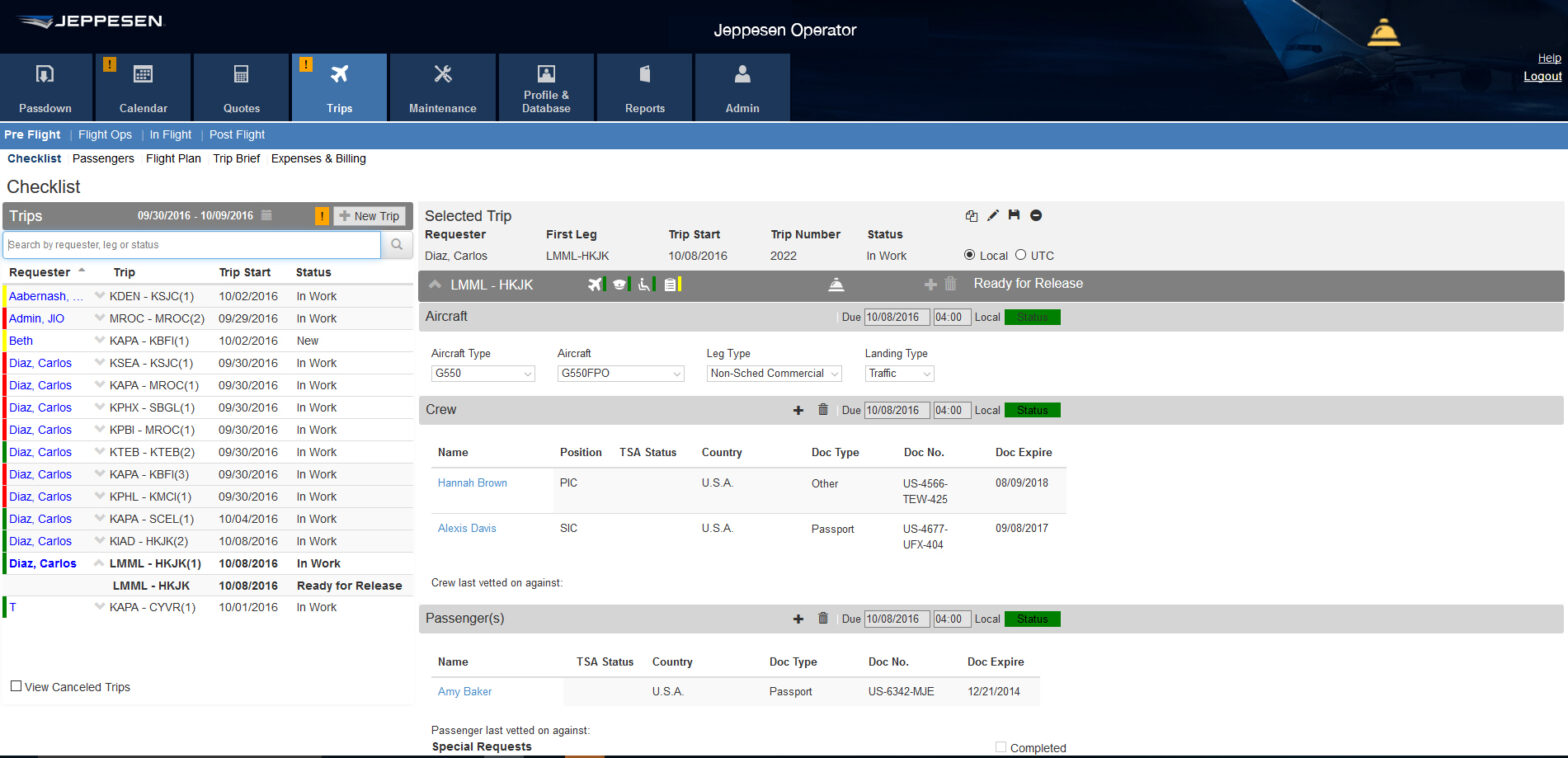Select the UTC time radio button

click(x=1021, y=255)
